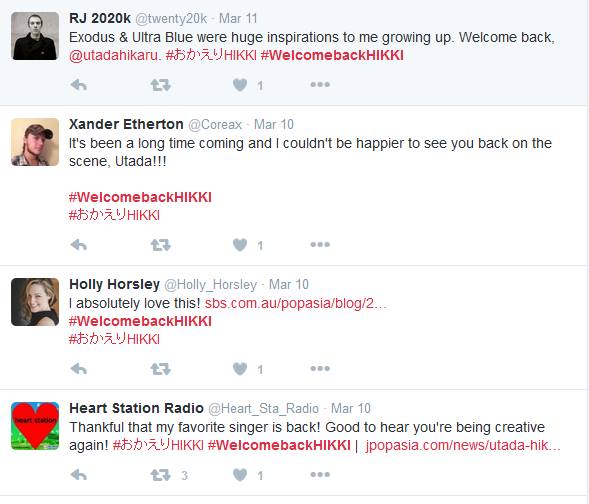This screenshot has width=589, height=504.
Task: Retweet Holly Horsley's tweet
Action: [160, 369]
